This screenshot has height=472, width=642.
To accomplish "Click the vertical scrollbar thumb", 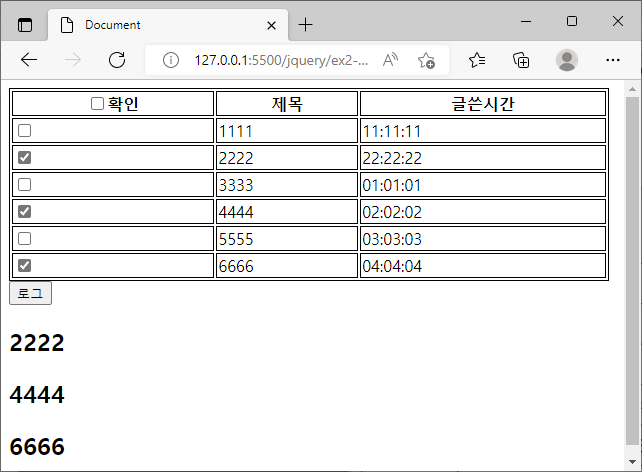I will click(x=632, y=271).
